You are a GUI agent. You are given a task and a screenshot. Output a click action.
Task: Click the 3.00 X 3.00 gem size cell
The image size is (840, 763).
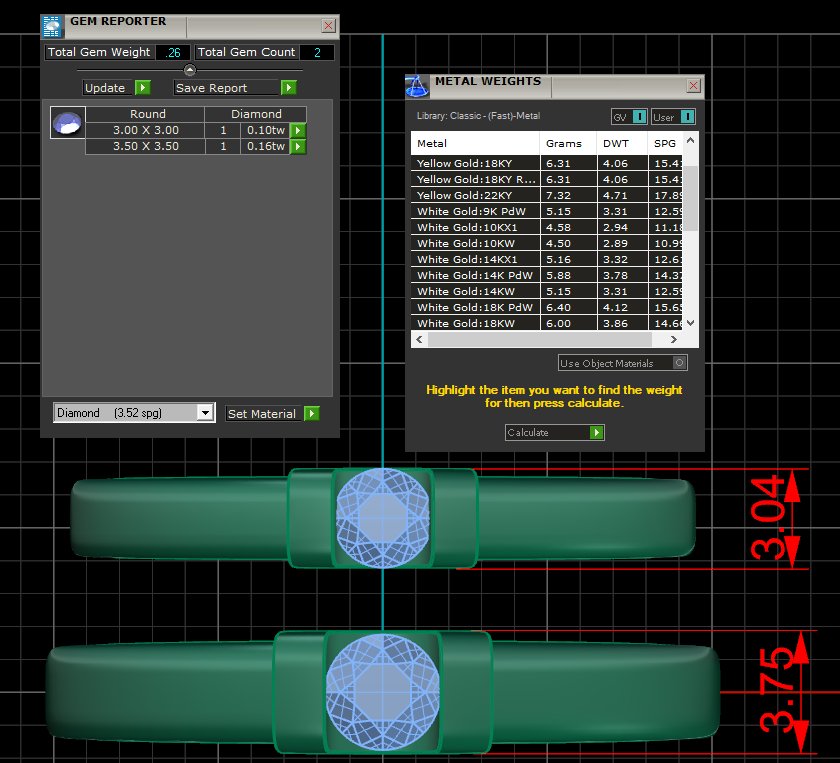(145, 130)
